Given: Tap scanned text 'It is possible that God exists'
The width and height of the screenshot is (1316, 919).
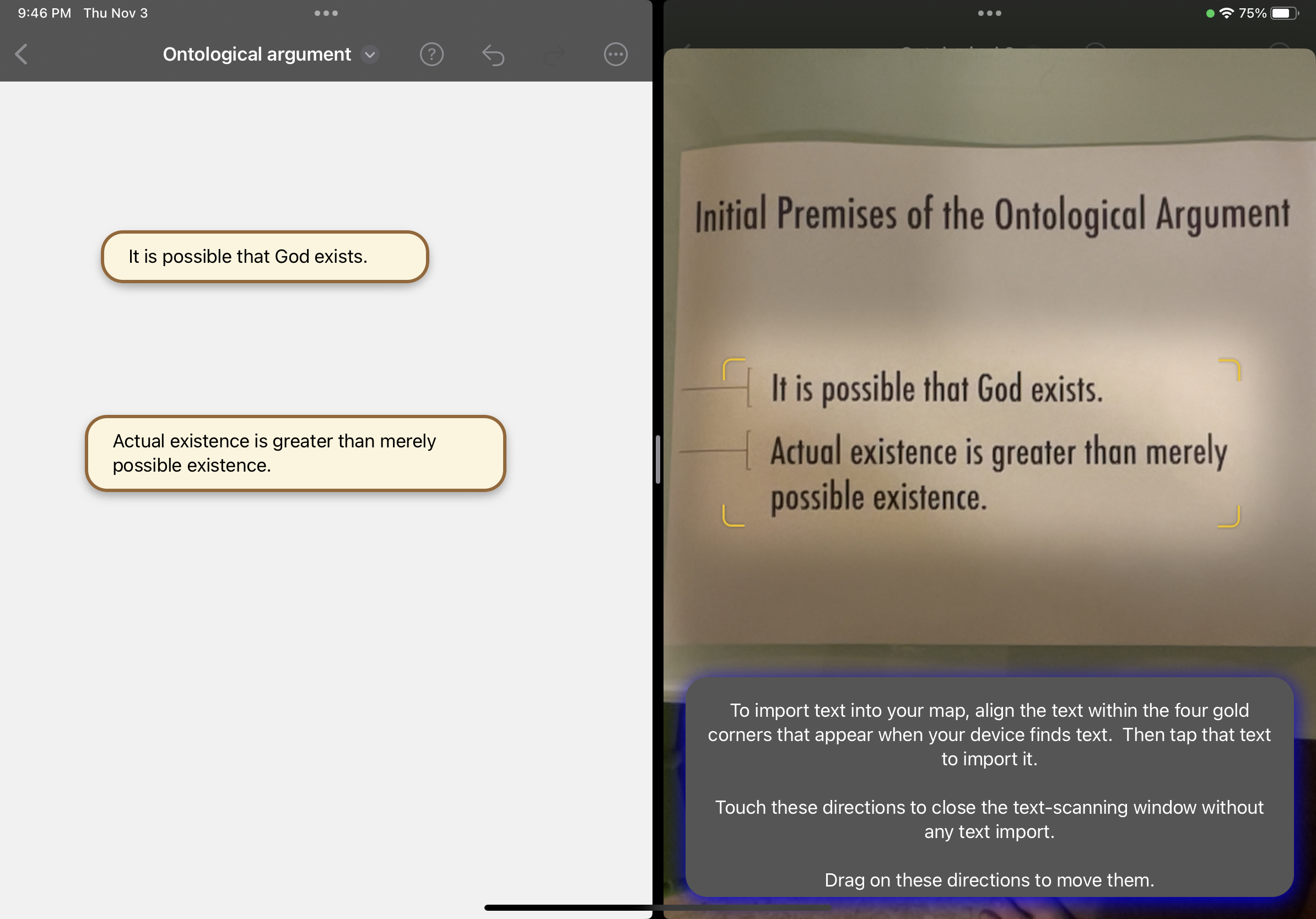Looking at the screenshot, I should (x=936, y=389).
